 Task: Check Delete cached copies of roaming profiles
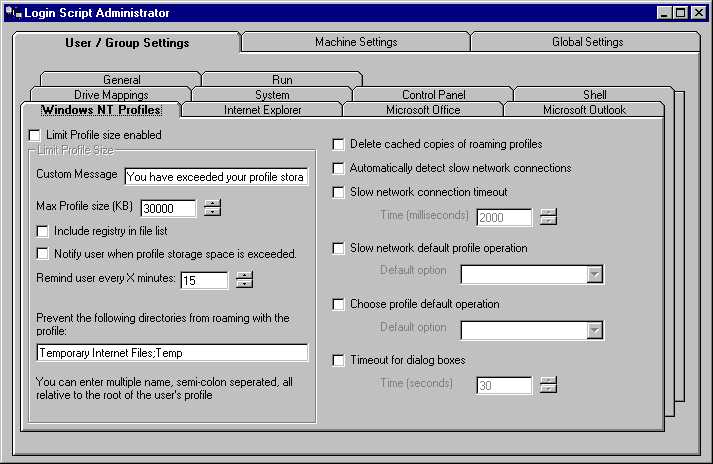pyautogui.click(x=339, y=144)
